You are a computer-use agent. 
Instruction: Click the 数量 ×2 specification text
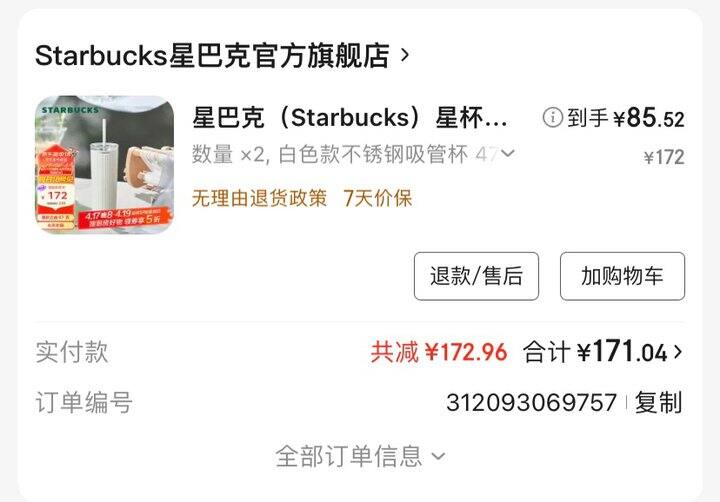tap(228, 154)
